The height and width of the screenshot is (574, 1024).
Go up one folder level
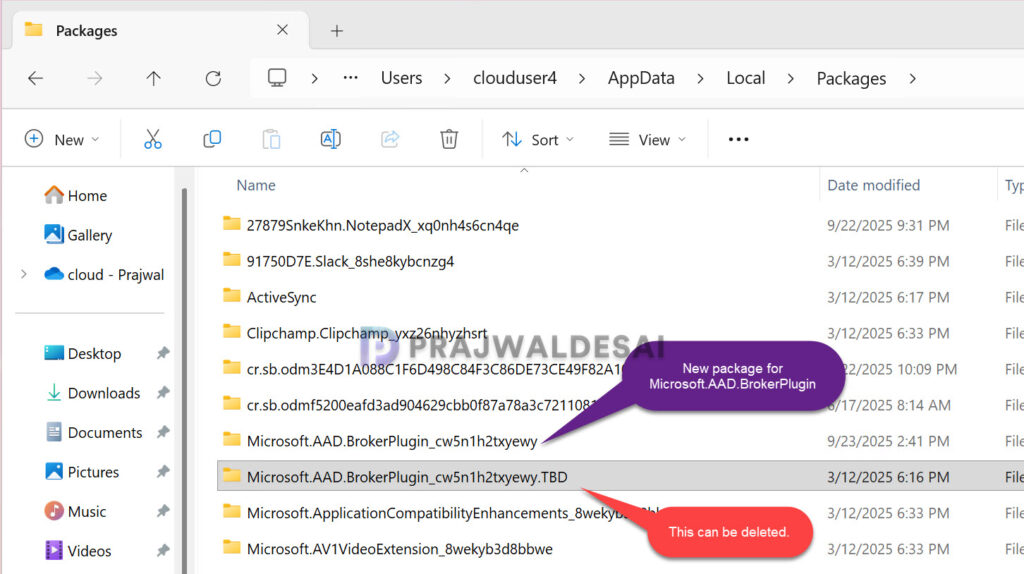click(153, 78)
